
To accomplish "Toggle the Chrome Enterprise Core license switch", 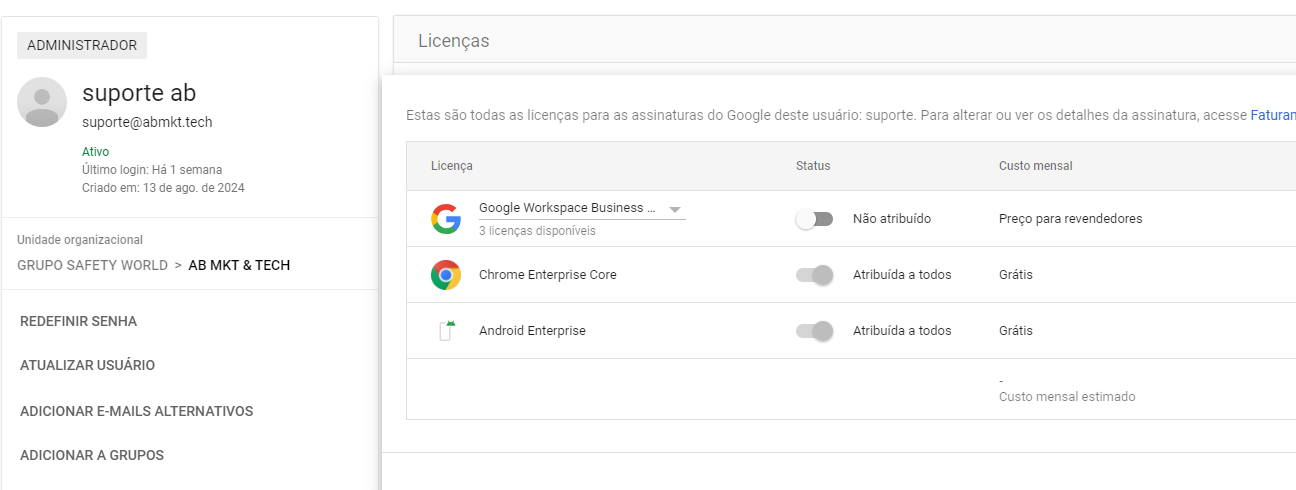I will [x=814, y=275].
